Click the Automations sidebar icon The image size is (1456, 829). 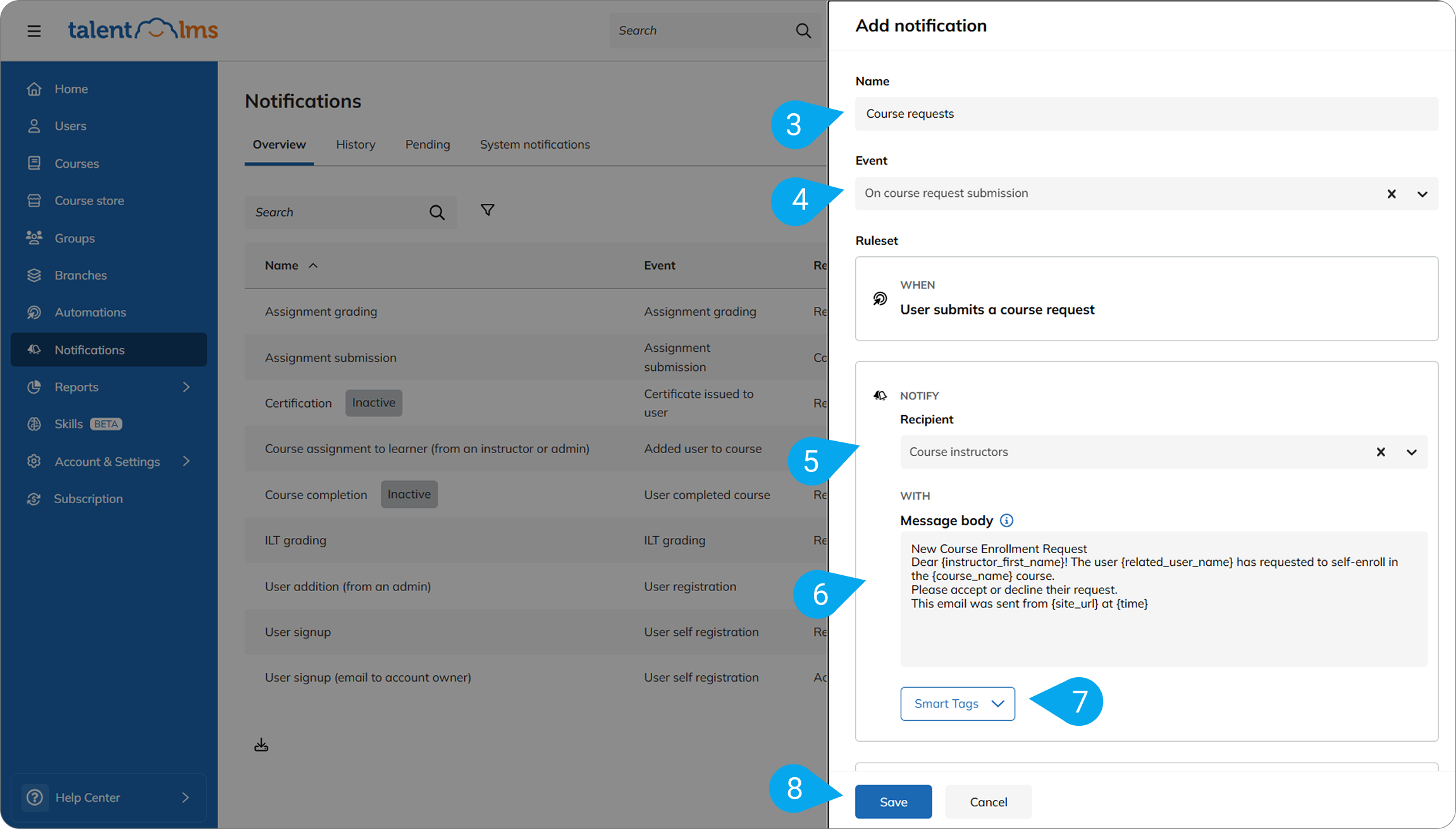[x=34, y=312]
